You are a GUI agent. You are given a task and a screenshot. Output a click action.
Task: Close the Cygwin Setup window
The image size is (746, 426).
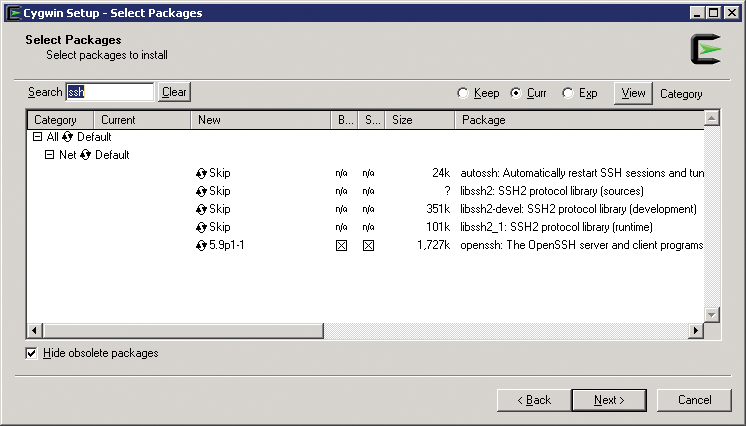pos(732,13)
